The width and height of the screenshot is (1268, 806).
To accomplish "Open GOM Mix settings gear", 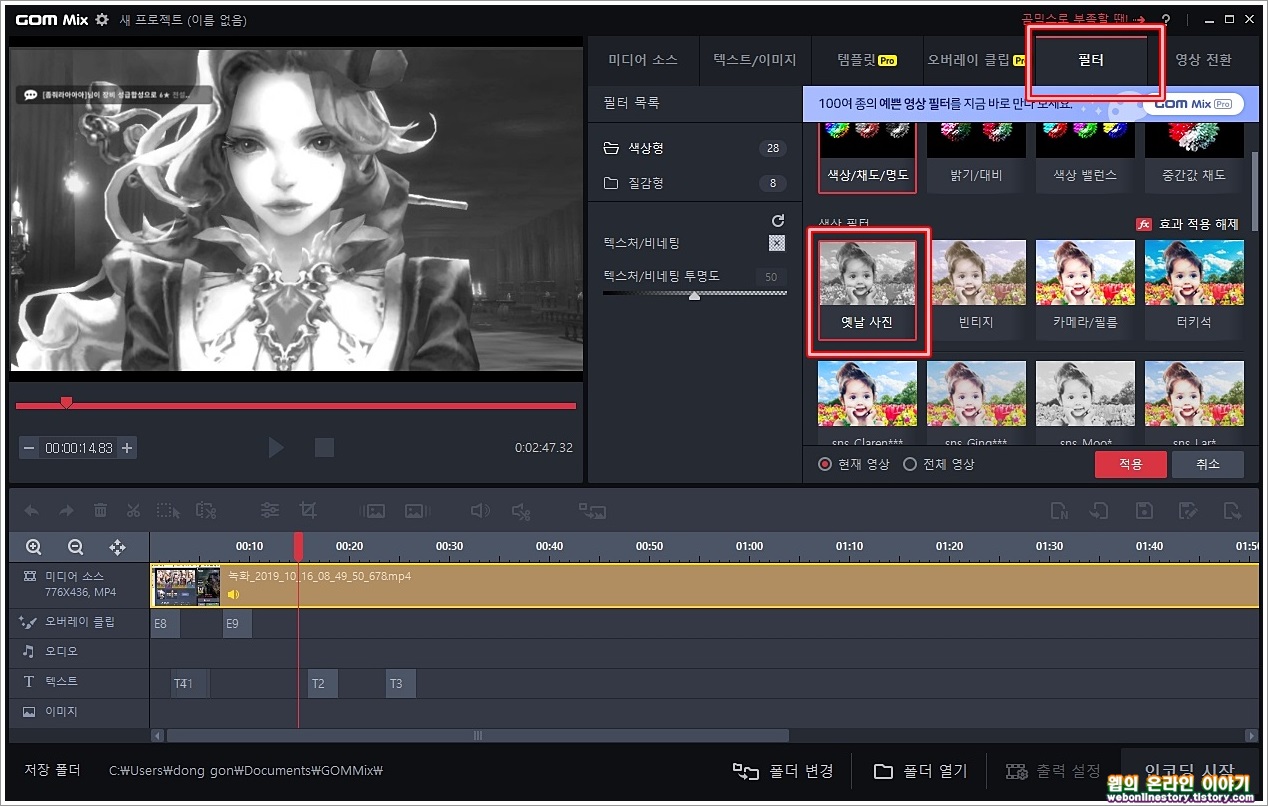I will coord(101,20).
